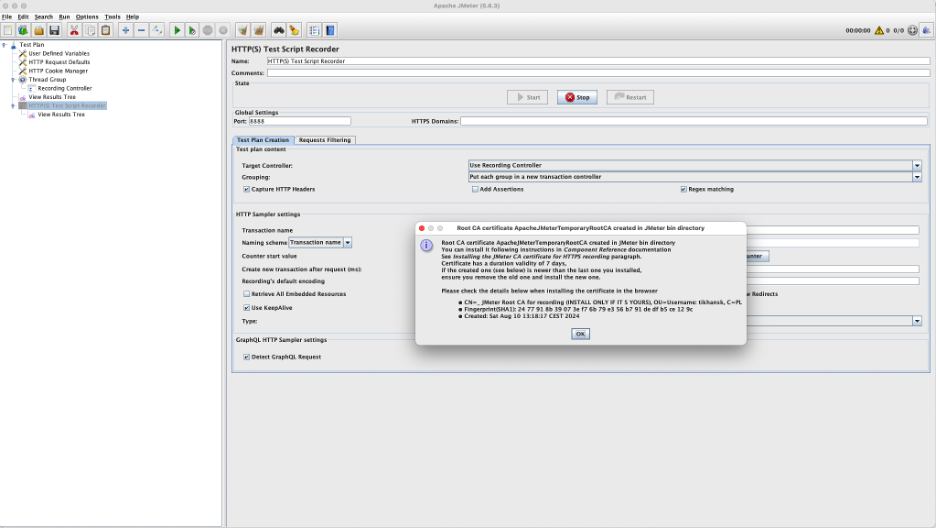The height and width of the screenshot is (528, 936).
Task: Click the yellow warning triangle log icon
Action: (879, 30)
